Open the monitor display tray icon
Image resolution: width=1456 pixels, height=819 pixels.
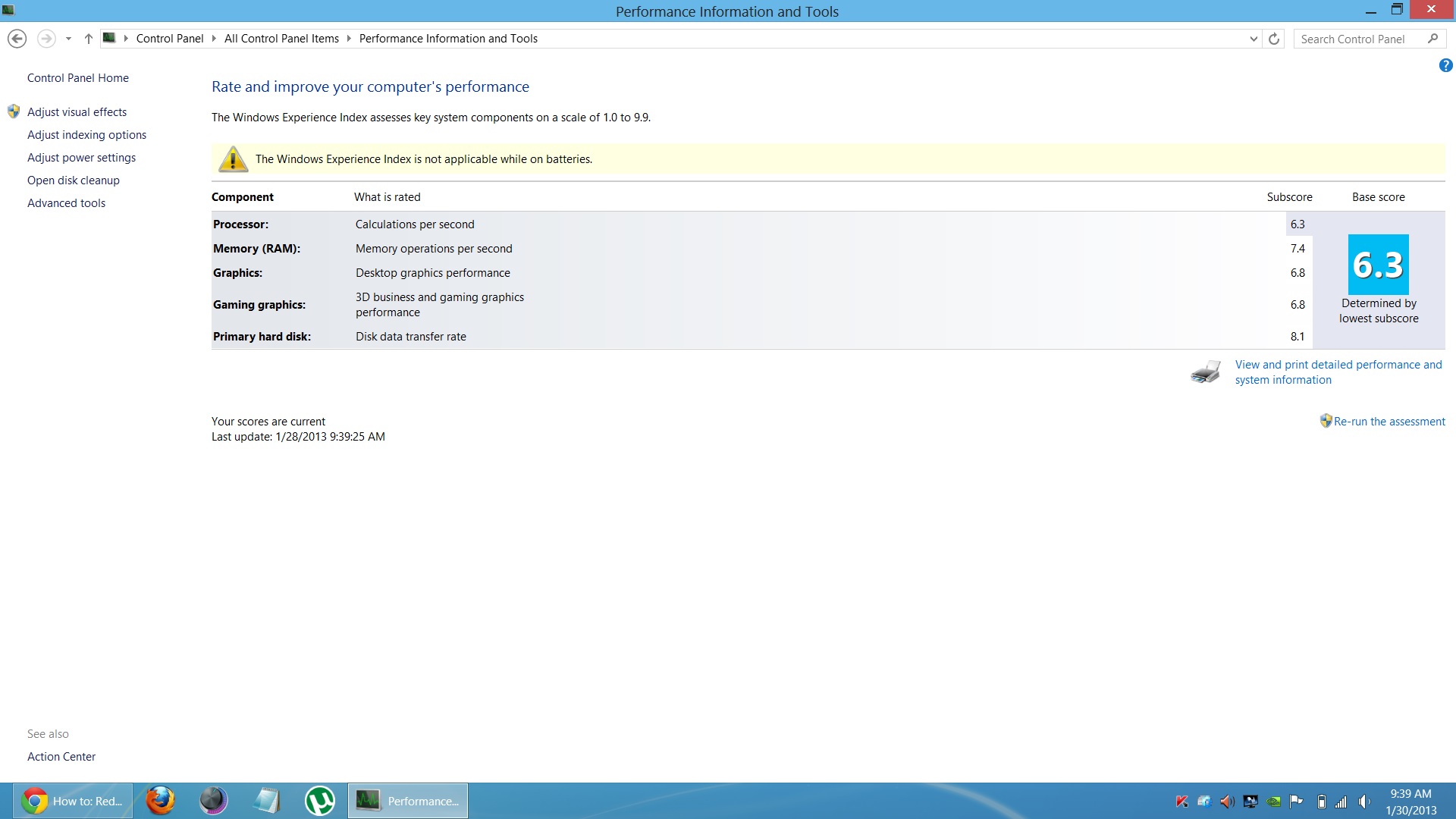point(1250,802)
